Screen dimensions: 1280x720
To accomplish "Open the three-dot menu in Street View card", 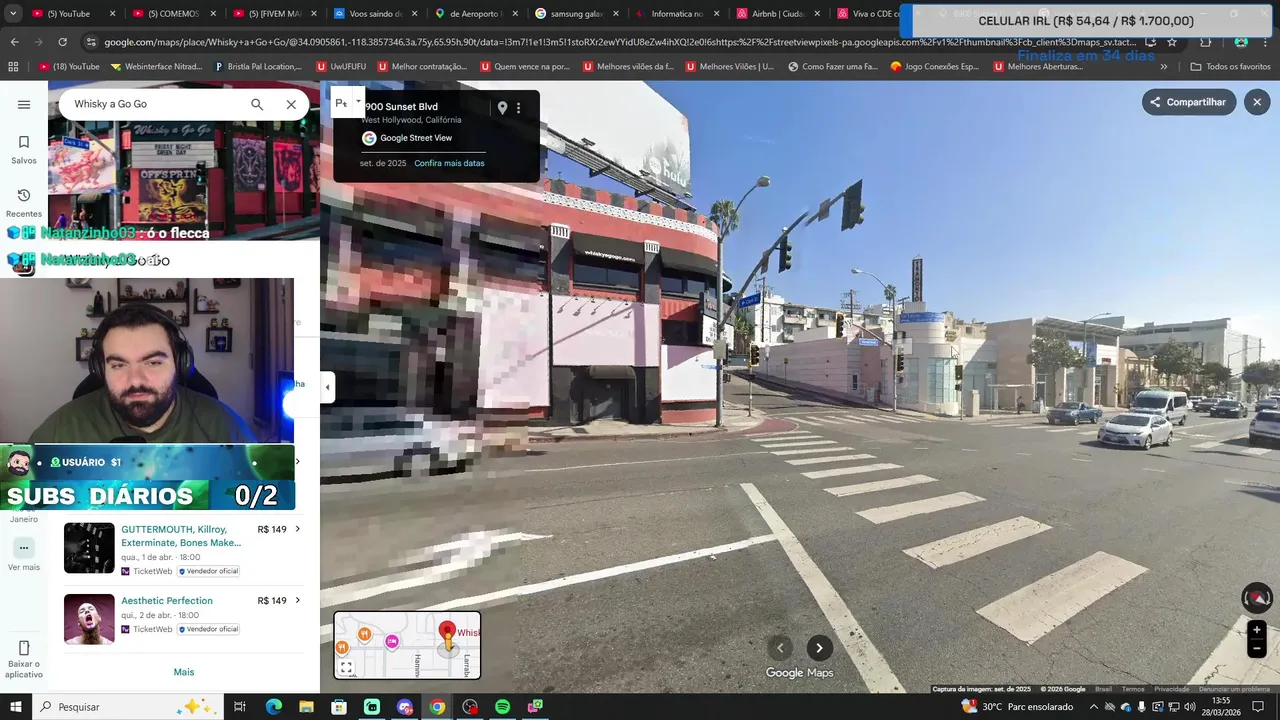I will (518, 108).
